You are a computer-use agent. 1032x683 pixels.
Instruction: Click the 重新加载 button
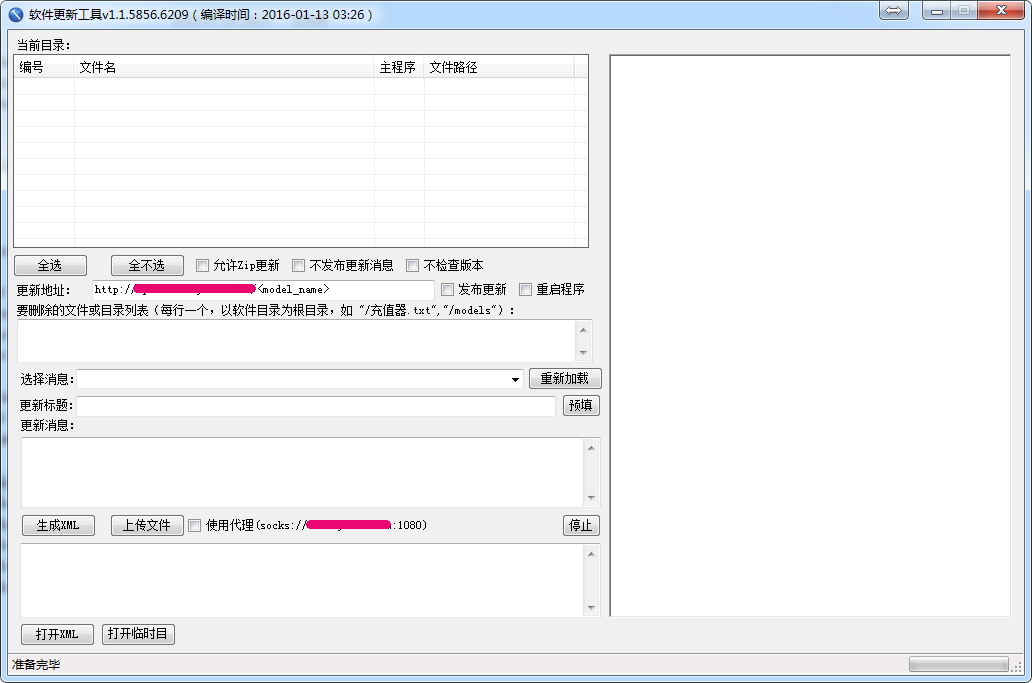click(x=565, y=379)
